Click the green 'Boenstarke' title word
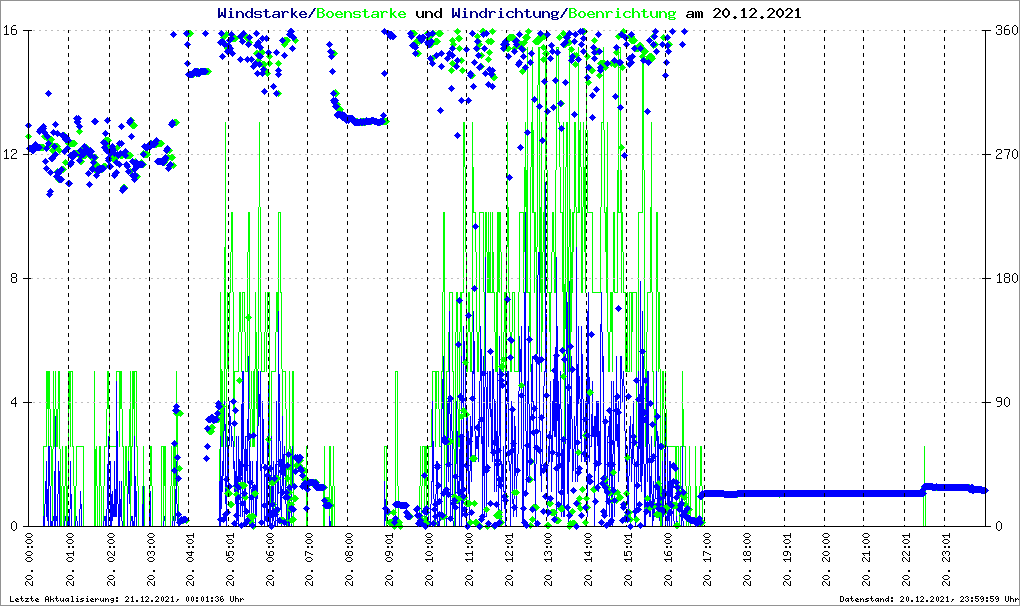 (x=361, y=13)
